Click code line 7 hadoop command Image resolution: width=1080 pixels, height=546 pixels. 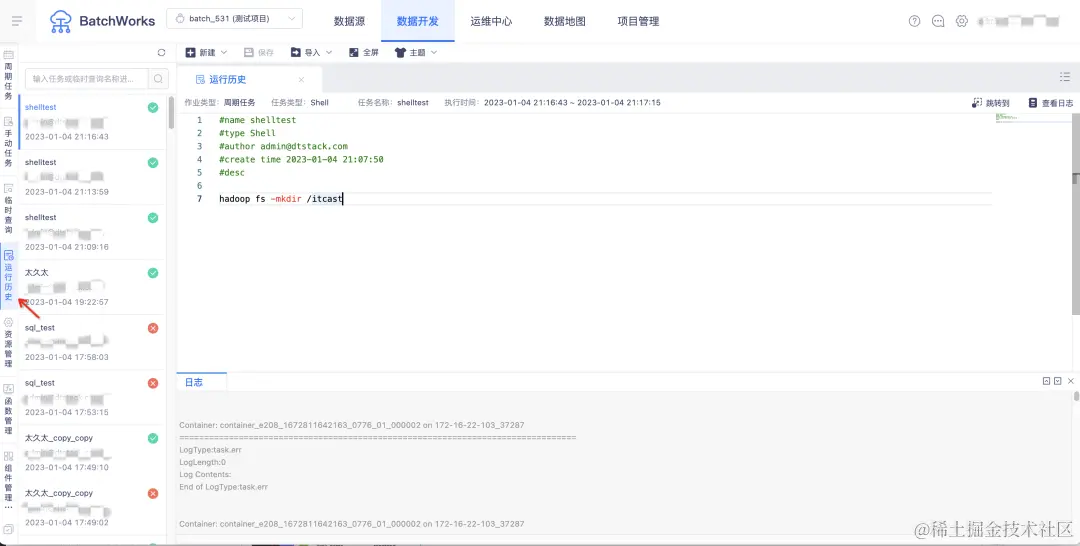tap(281, 199)
